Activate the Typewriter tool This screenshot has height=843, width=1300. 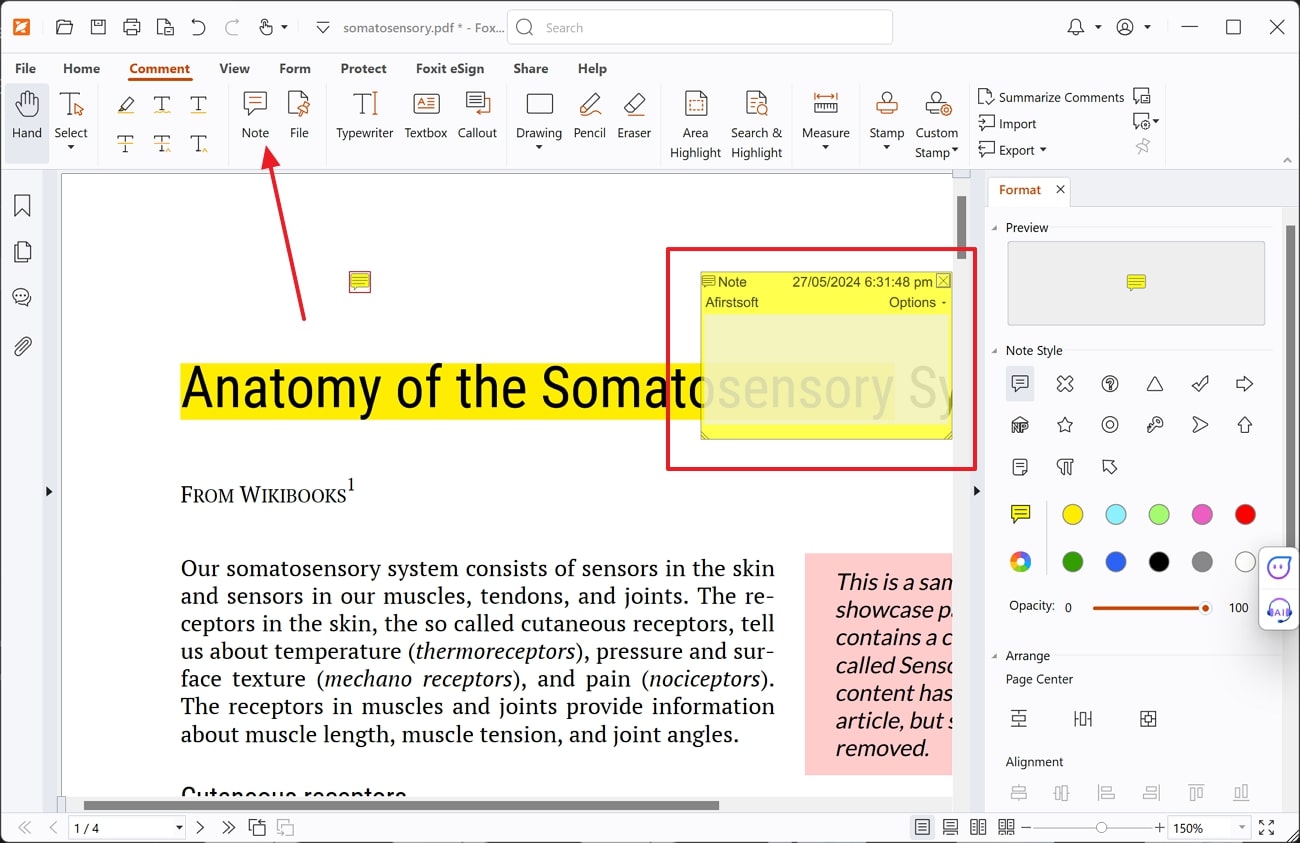pyautogui.click(x=365, y=115)
